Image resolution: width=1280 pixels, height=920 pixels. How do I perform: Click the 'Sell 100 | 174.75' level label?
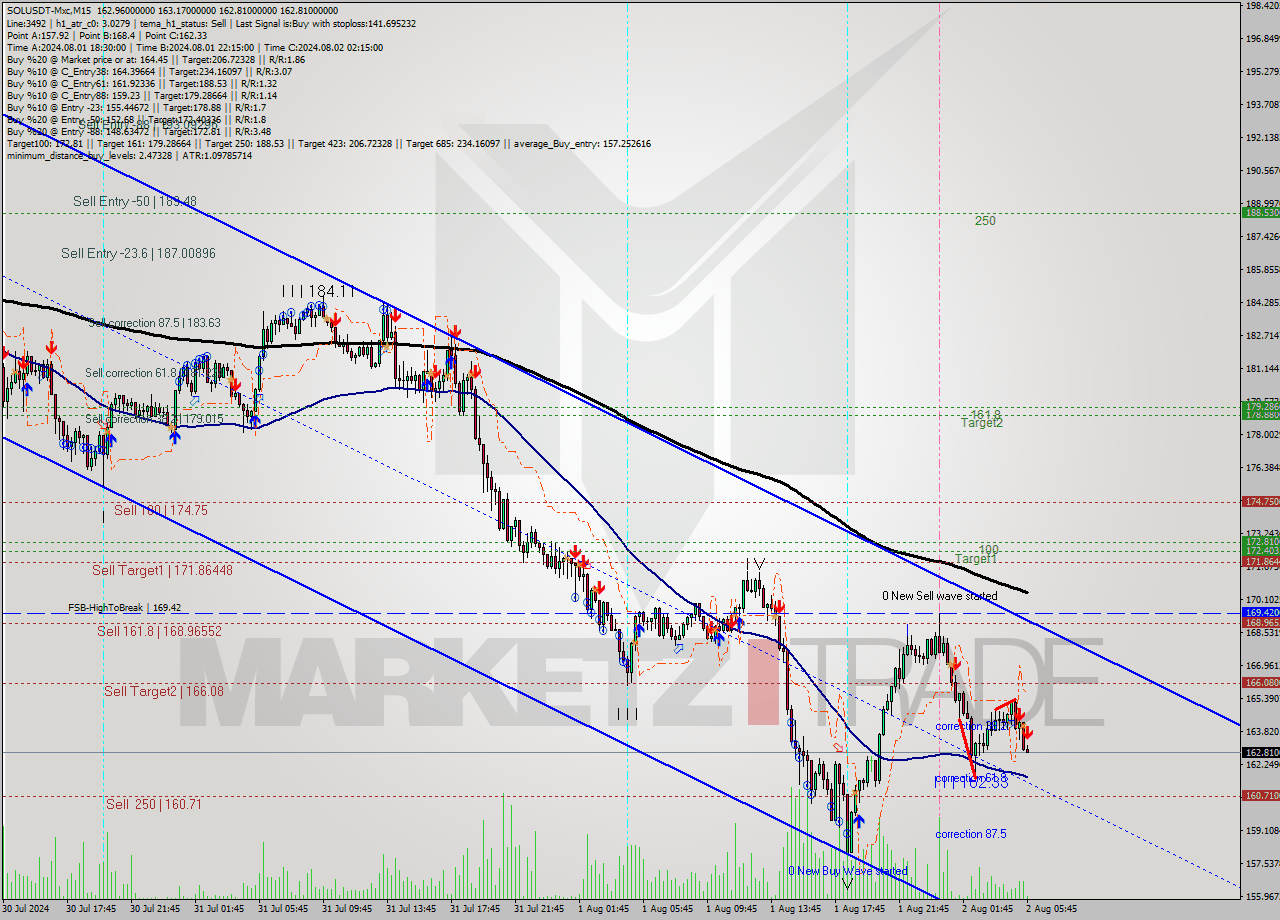(160, 510)
